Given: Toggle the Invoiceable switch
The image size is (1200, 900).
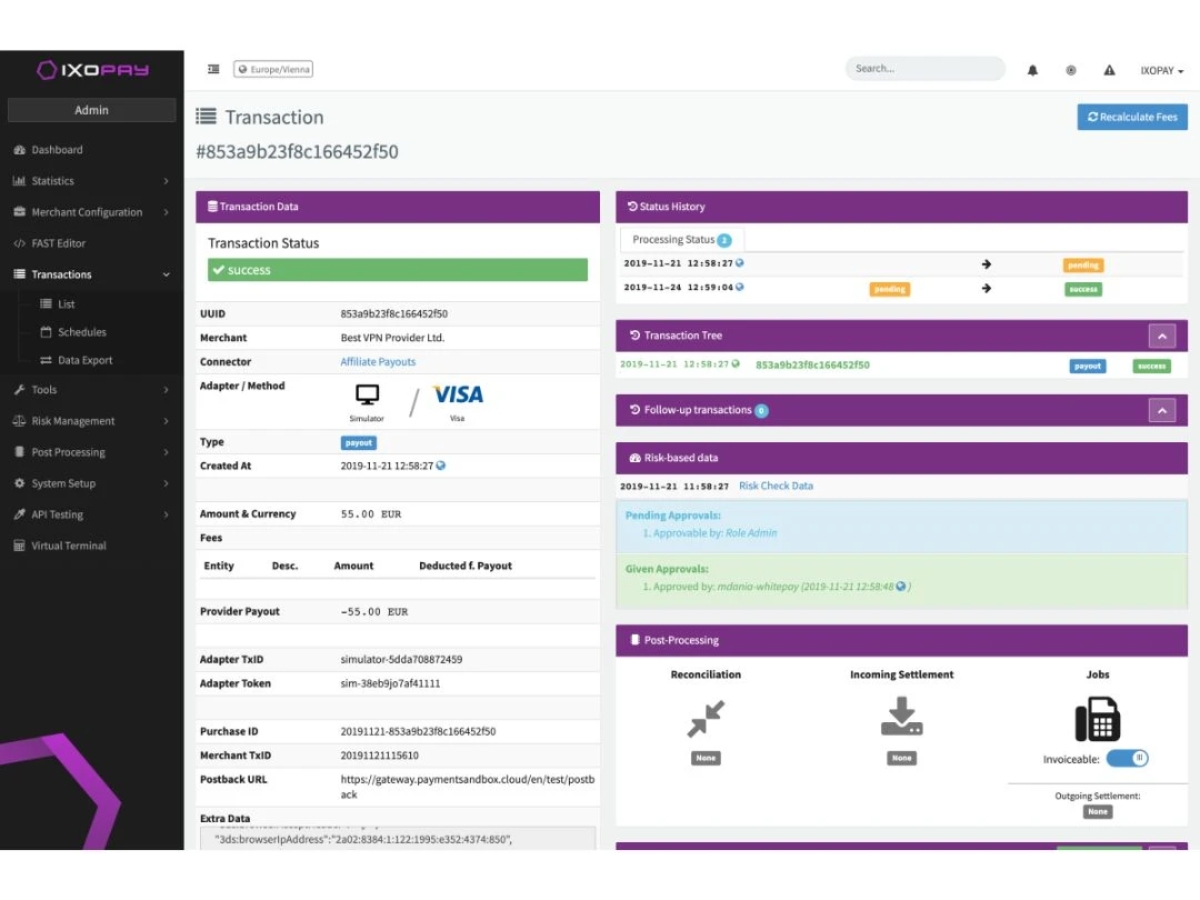Looking at the screenshot, I should tap(1127, 758).
